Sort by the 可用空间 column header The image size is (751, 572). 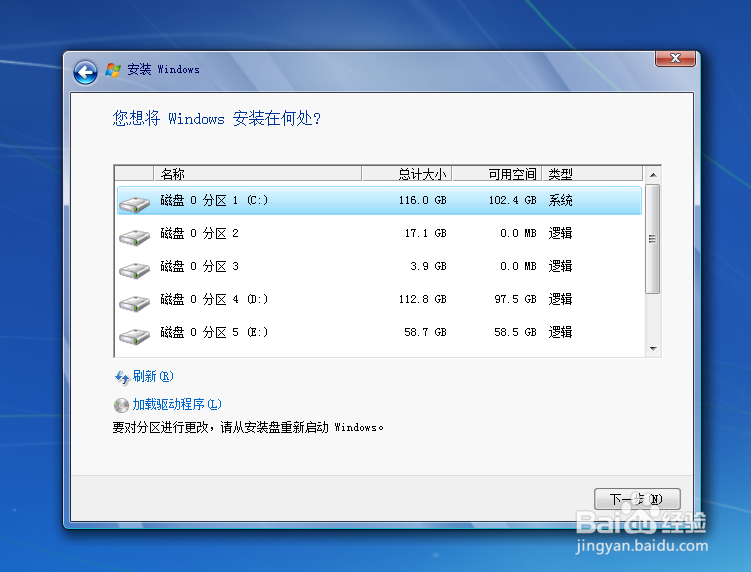pos(497,173)
